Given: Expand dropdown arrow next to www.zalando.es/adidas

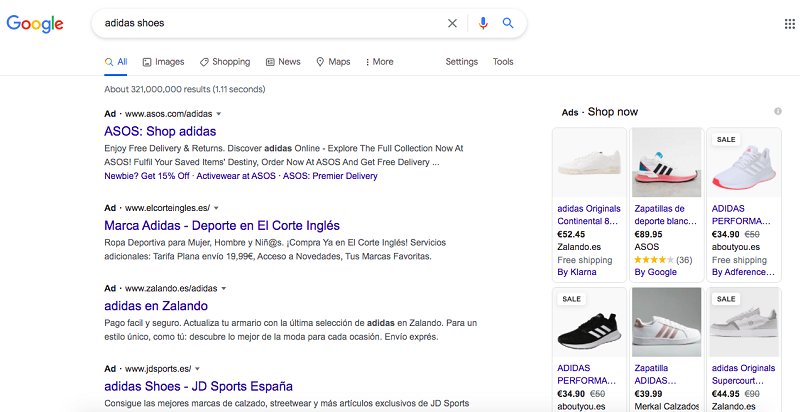Looking at the screenshot, I should click(x=223, y=289).
